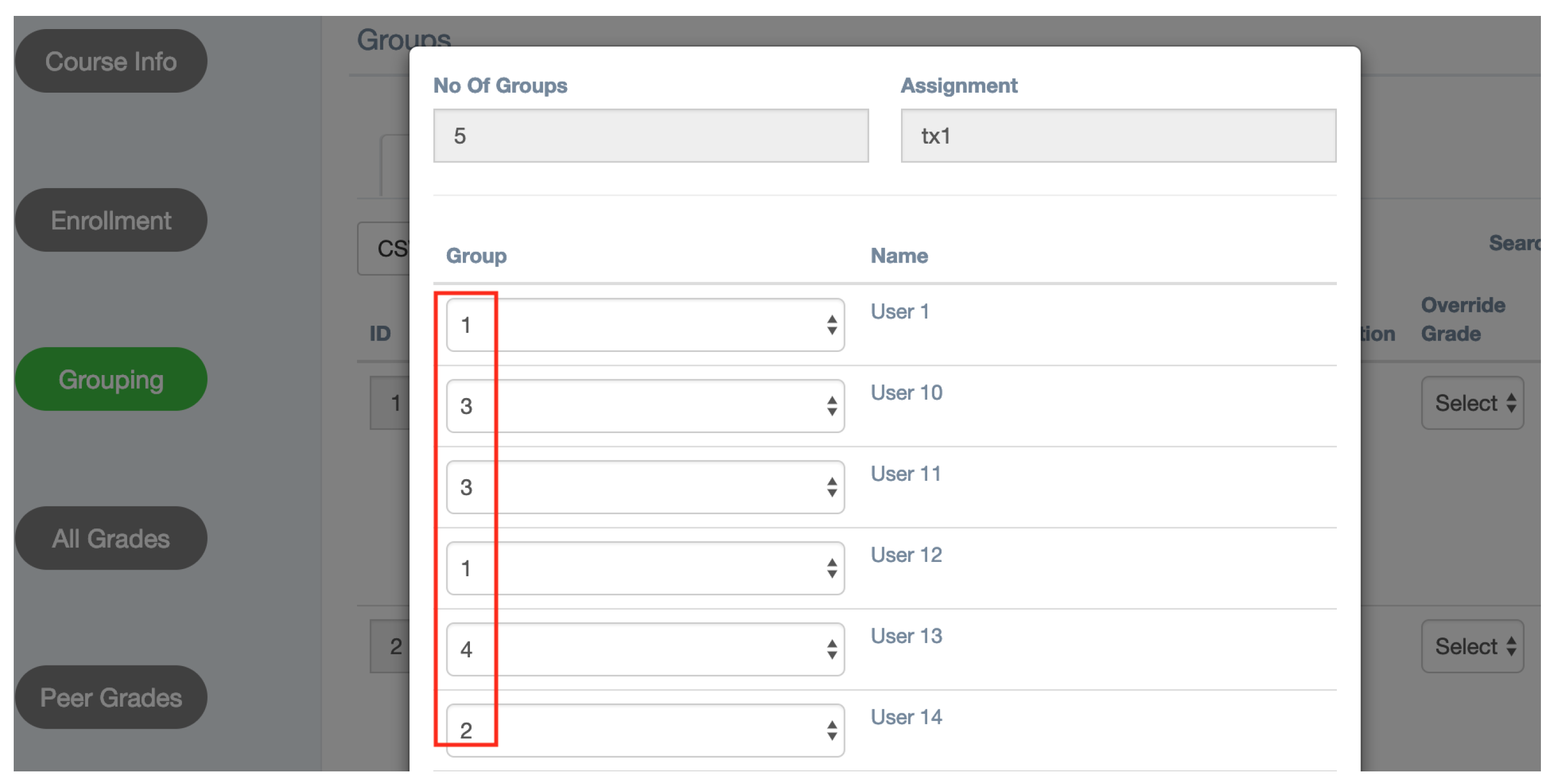Open the All Grades page
The width and height of the screenshot is (1559, 784).
(x=111, y=538)
